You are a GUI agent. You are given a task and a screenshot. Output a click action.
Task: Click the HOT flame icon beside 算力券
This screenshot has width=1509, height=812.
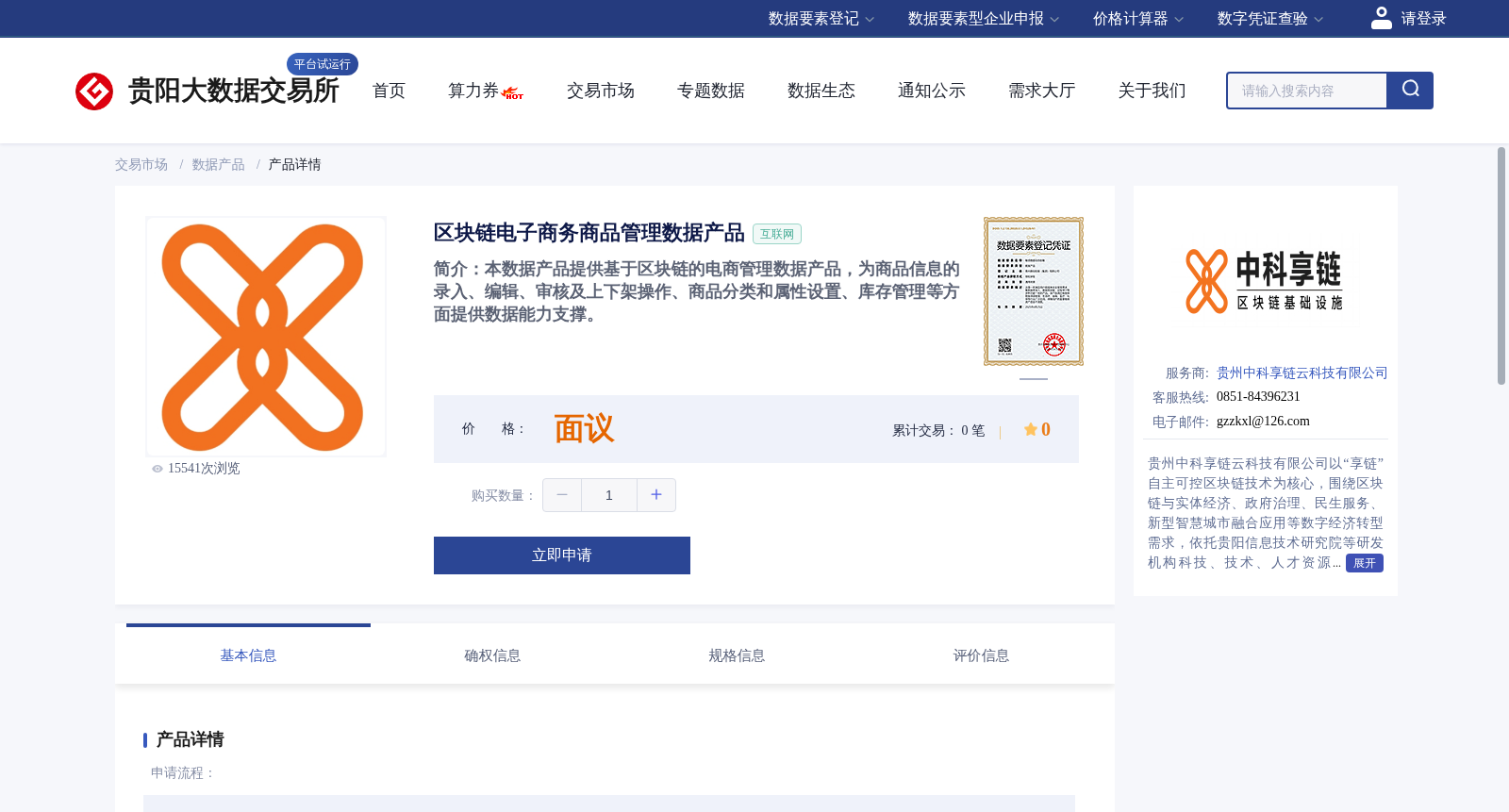[513, 93]
